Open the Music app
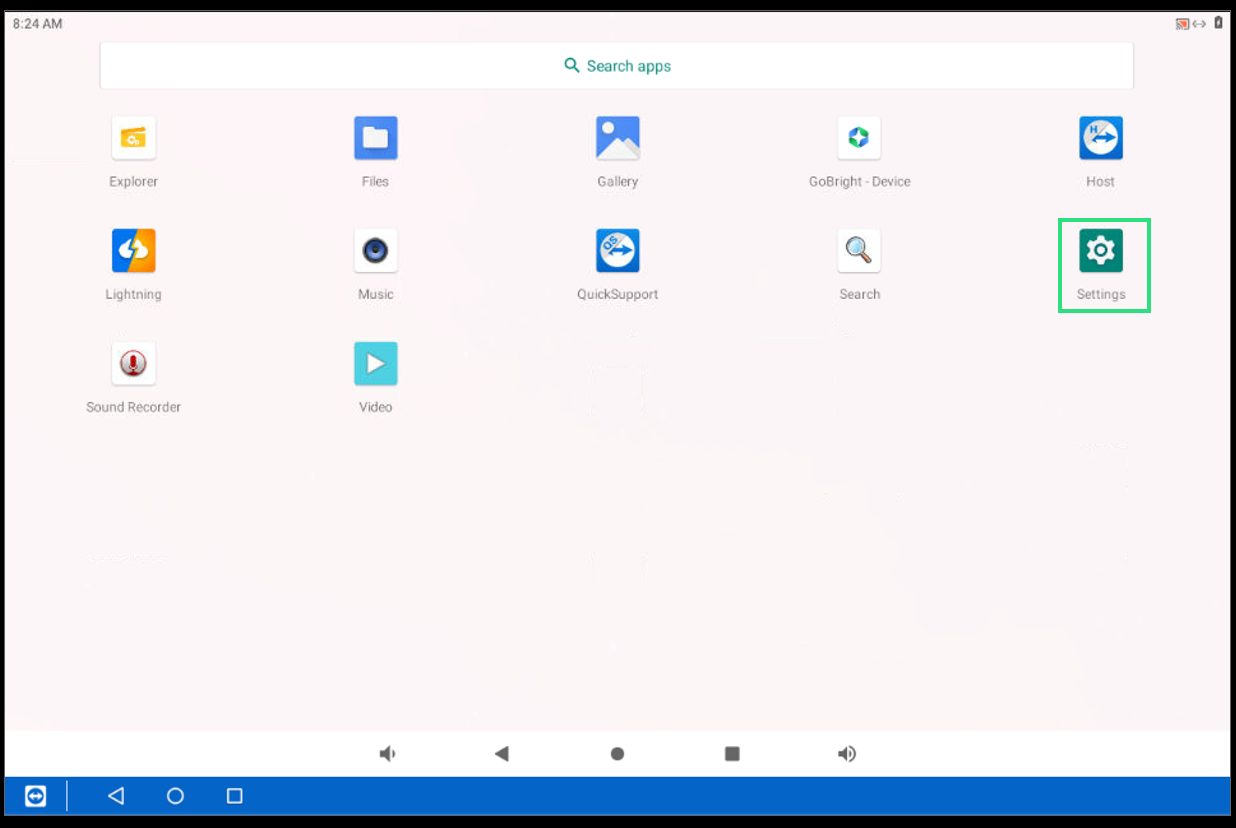Screen dimensions: 1236x828 coord(375,251)
